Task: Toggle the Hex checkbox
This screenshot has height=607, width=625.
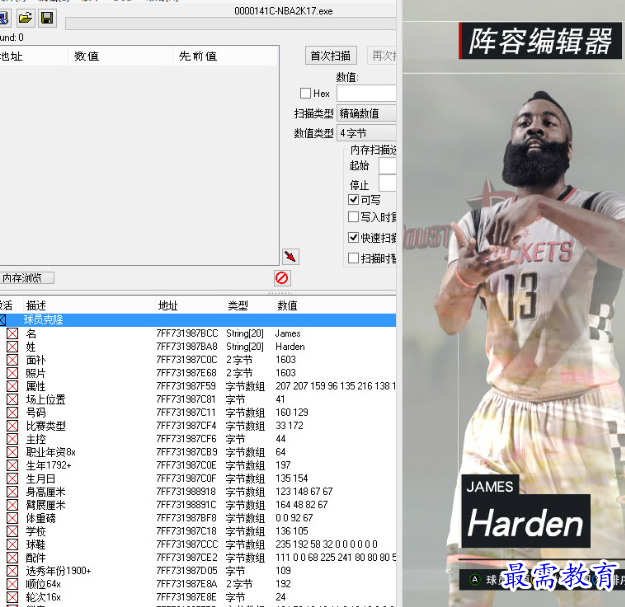Action: coord(305,93)
